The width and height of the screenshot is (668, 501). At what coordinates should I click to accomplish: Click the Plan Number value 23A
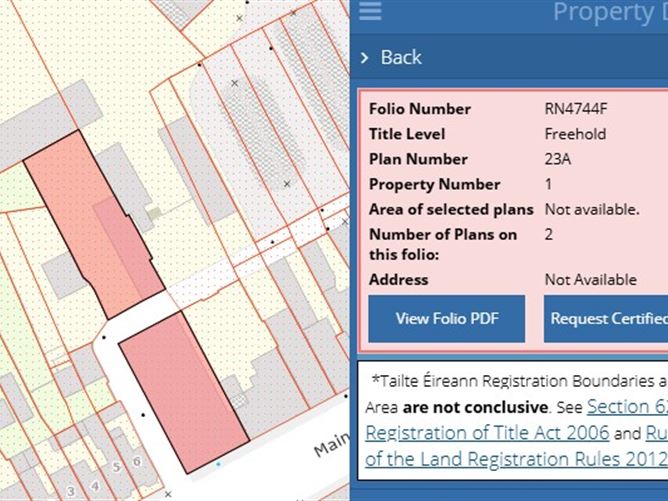[x=557, y=159]
